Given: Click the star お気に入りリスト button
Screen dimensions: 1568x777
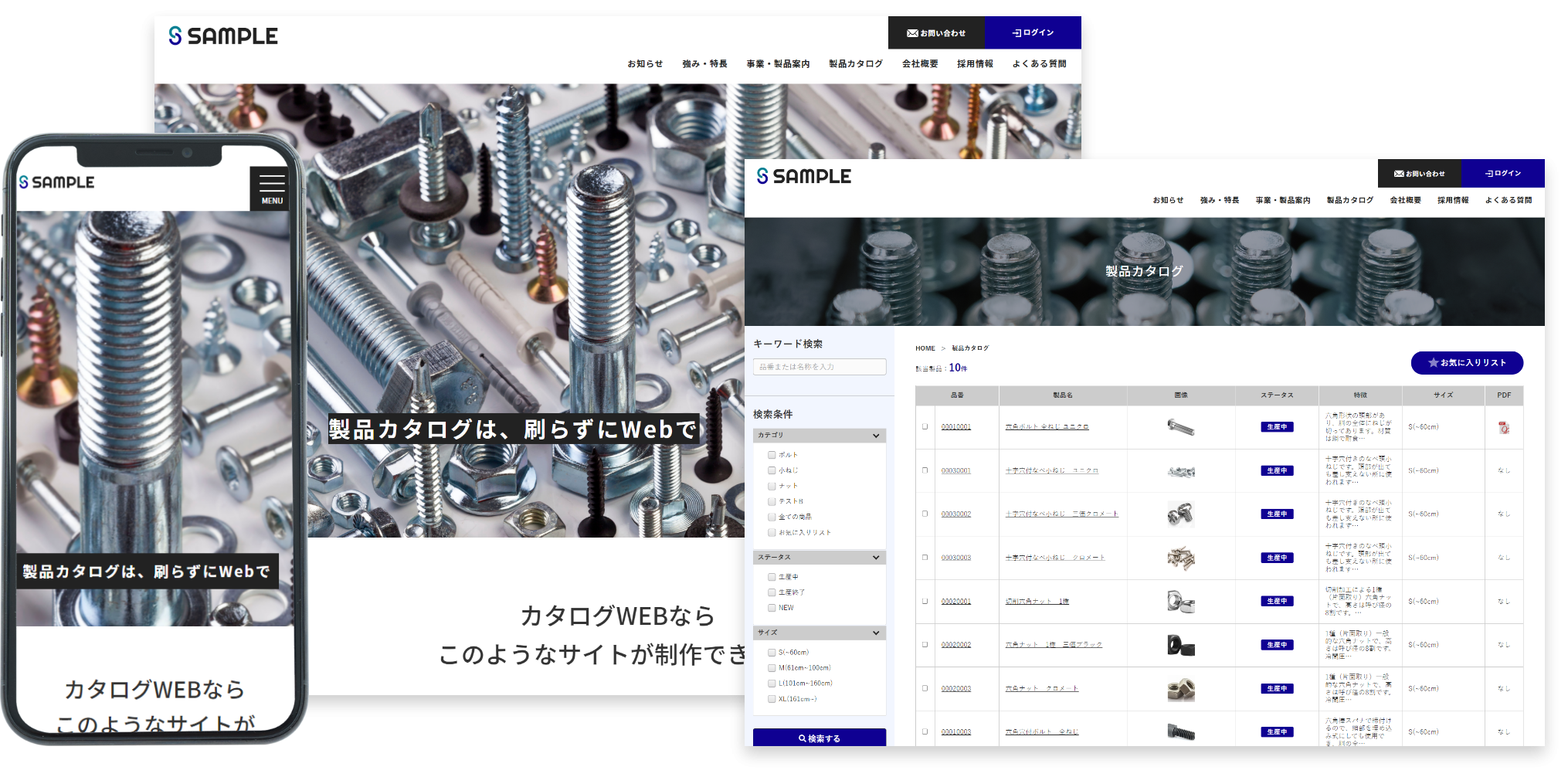Looking at the screenshot, I should pyautogui.click(x=1466, y=363).
